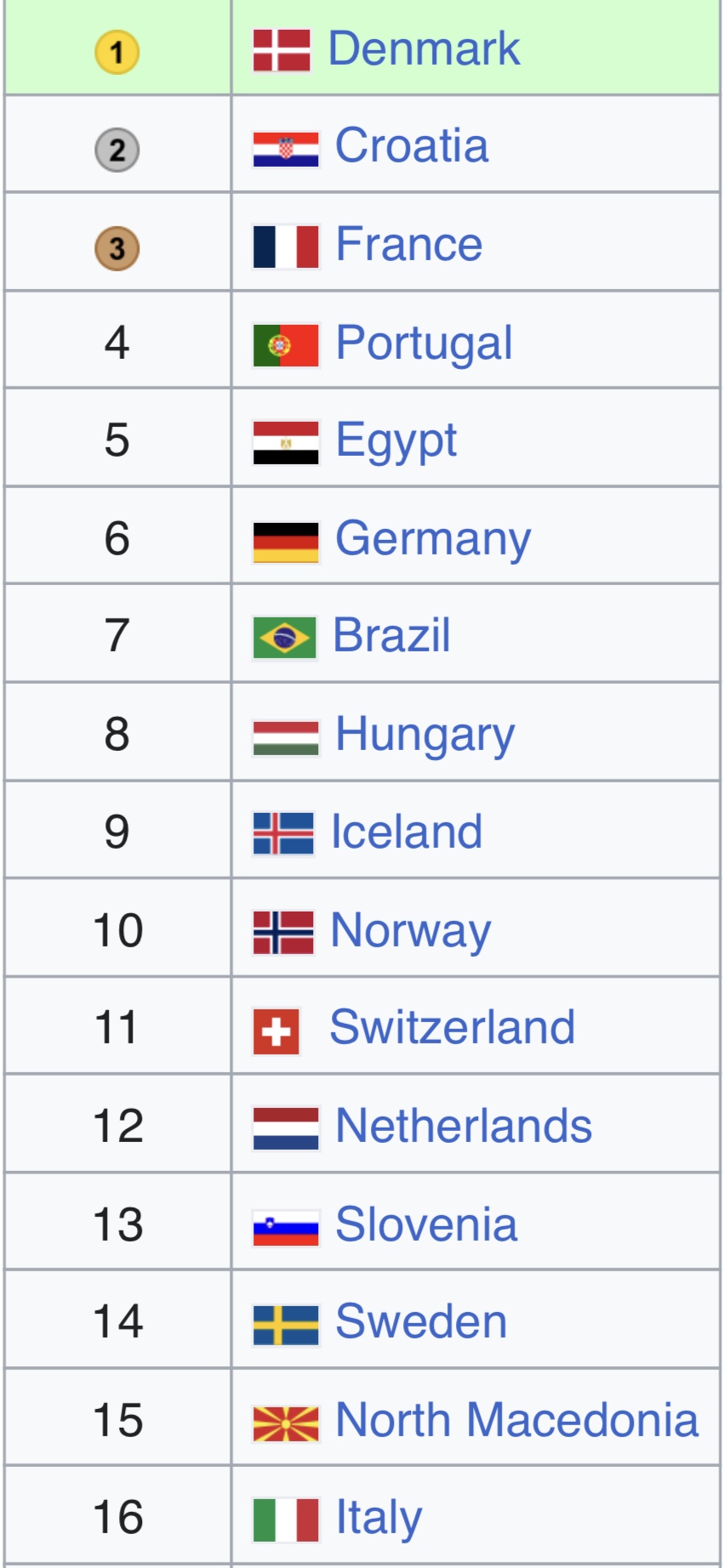Open the Italy link
724x1568 pixels.
tap(379, 1519)
